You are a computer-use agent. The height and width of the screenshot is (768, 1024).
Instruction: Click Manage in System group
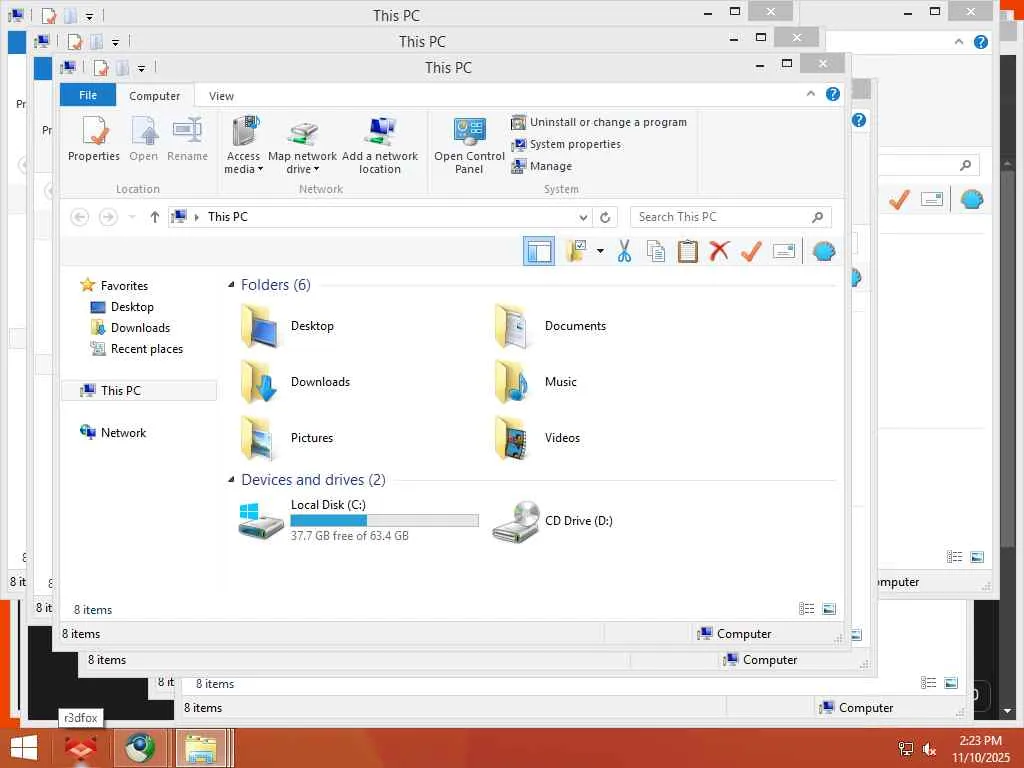point(541,167)
